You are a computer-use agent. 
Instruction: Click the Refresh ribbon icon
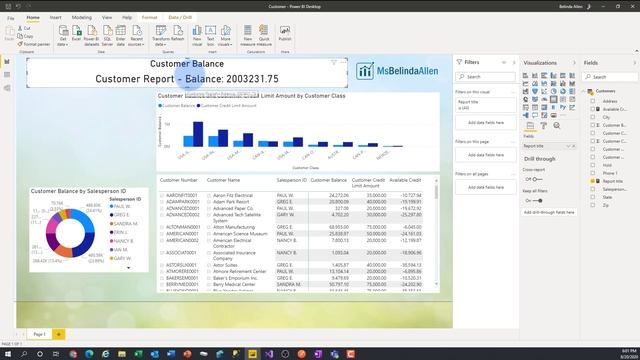(178, 33)
